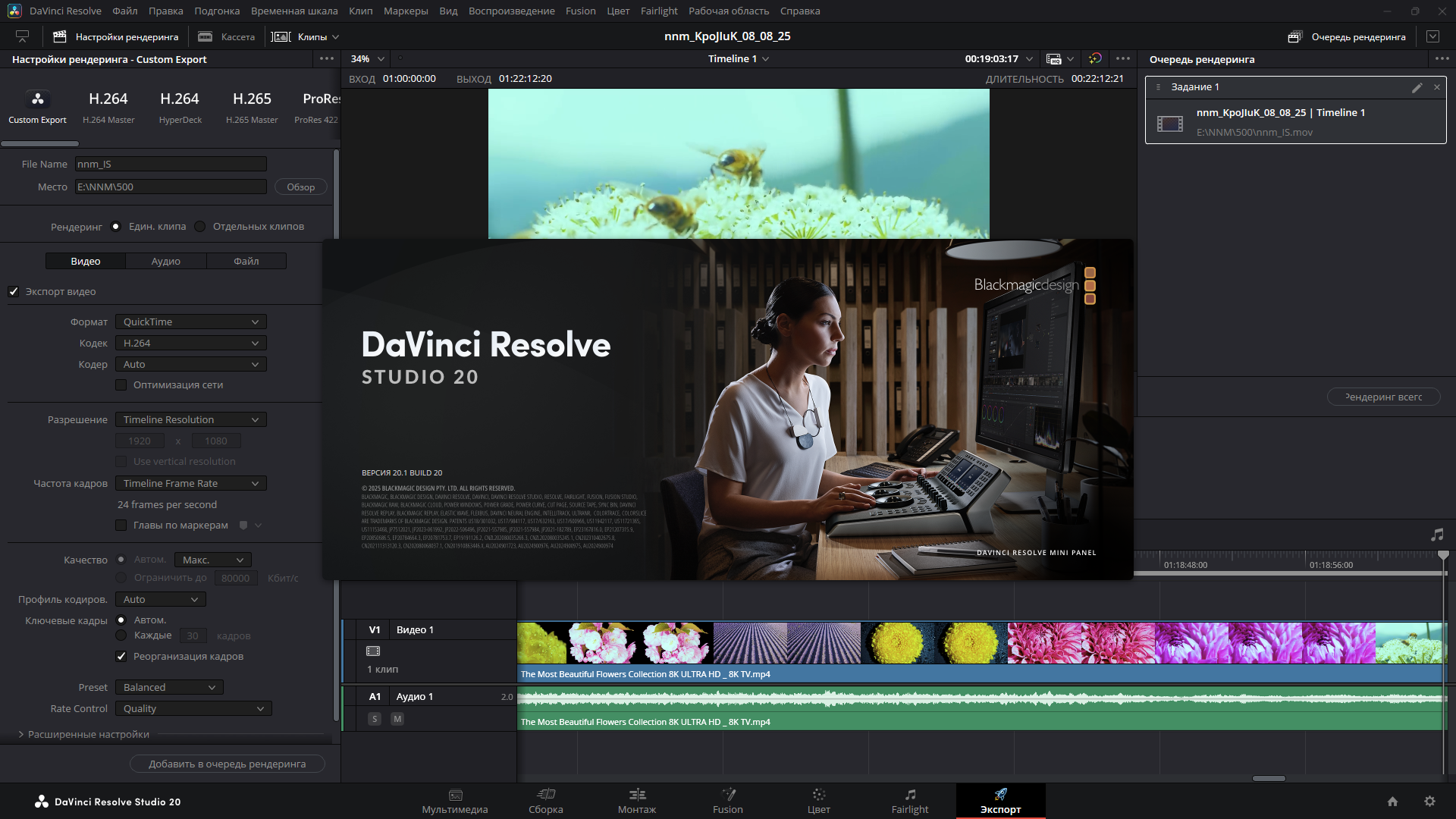Select Отдельных клипов render radio button

(199, 226)
